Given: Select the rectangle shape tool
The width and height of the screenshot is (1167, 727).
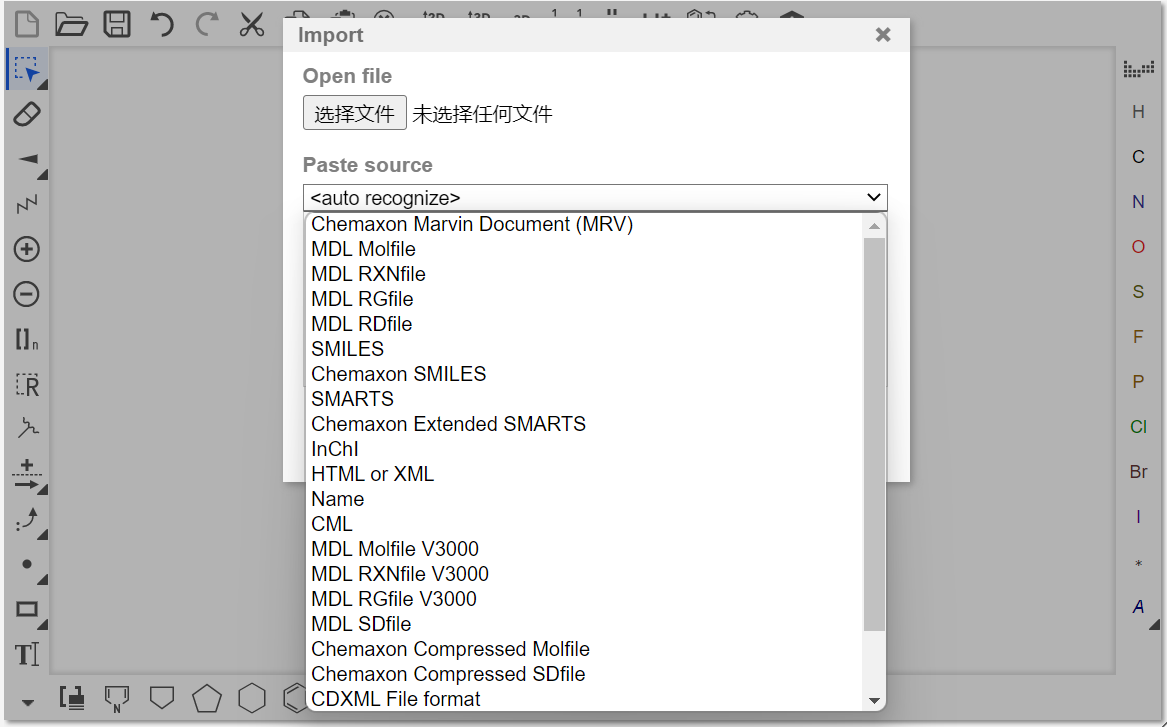Looking at the screenshot, I should point(28,609).
